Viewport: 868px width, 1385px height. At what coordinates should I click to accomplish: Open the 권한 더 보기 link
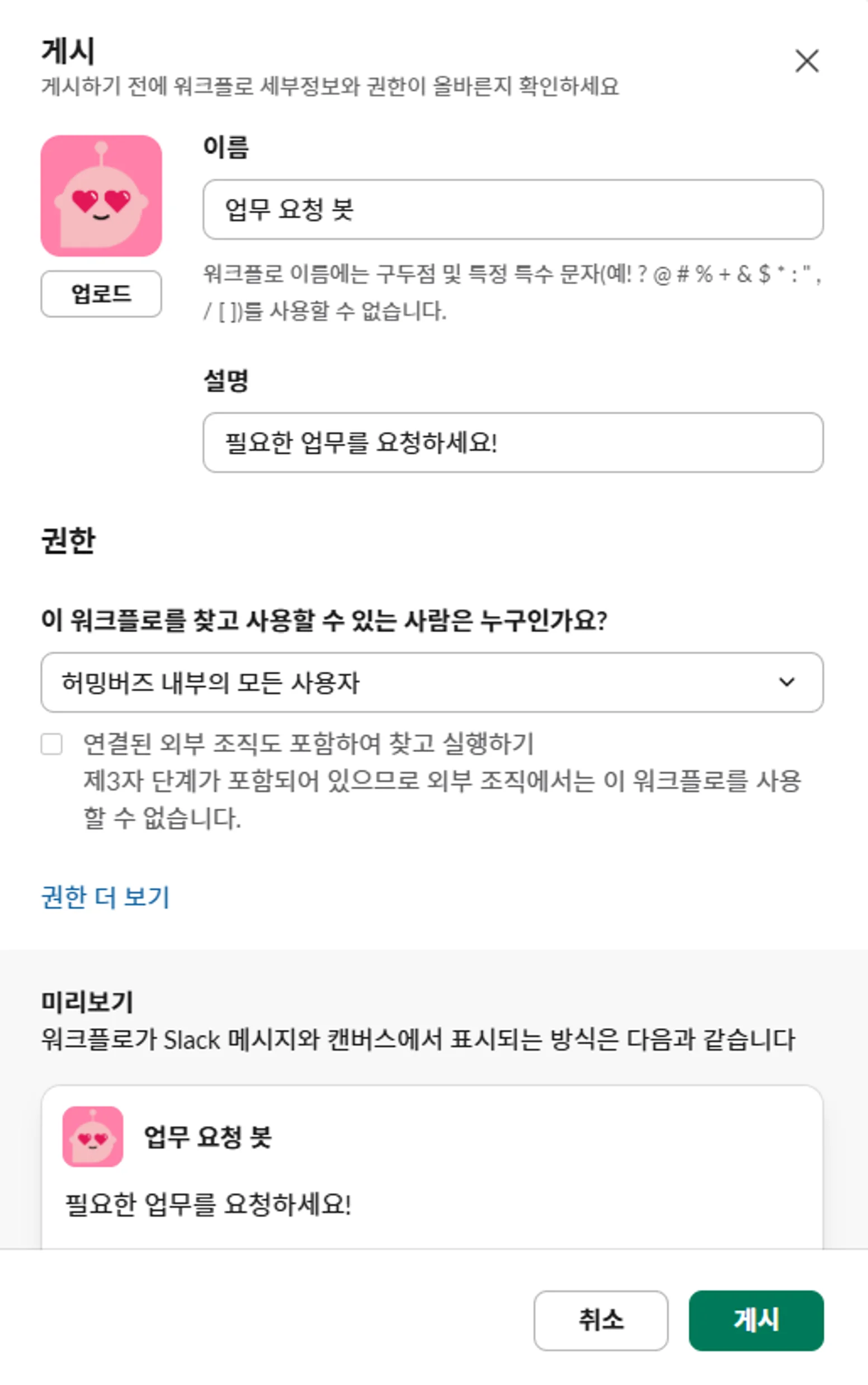coord(106,897)
